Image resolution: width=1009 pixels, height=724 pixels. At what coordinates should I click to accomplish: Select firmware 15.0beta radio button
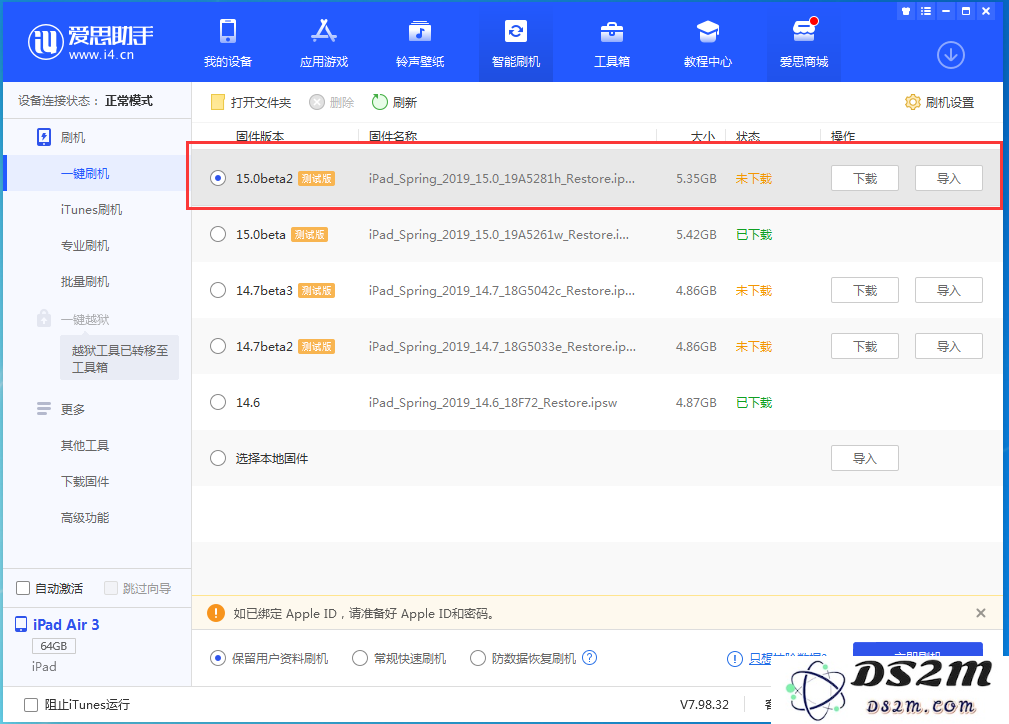[218, 234]
